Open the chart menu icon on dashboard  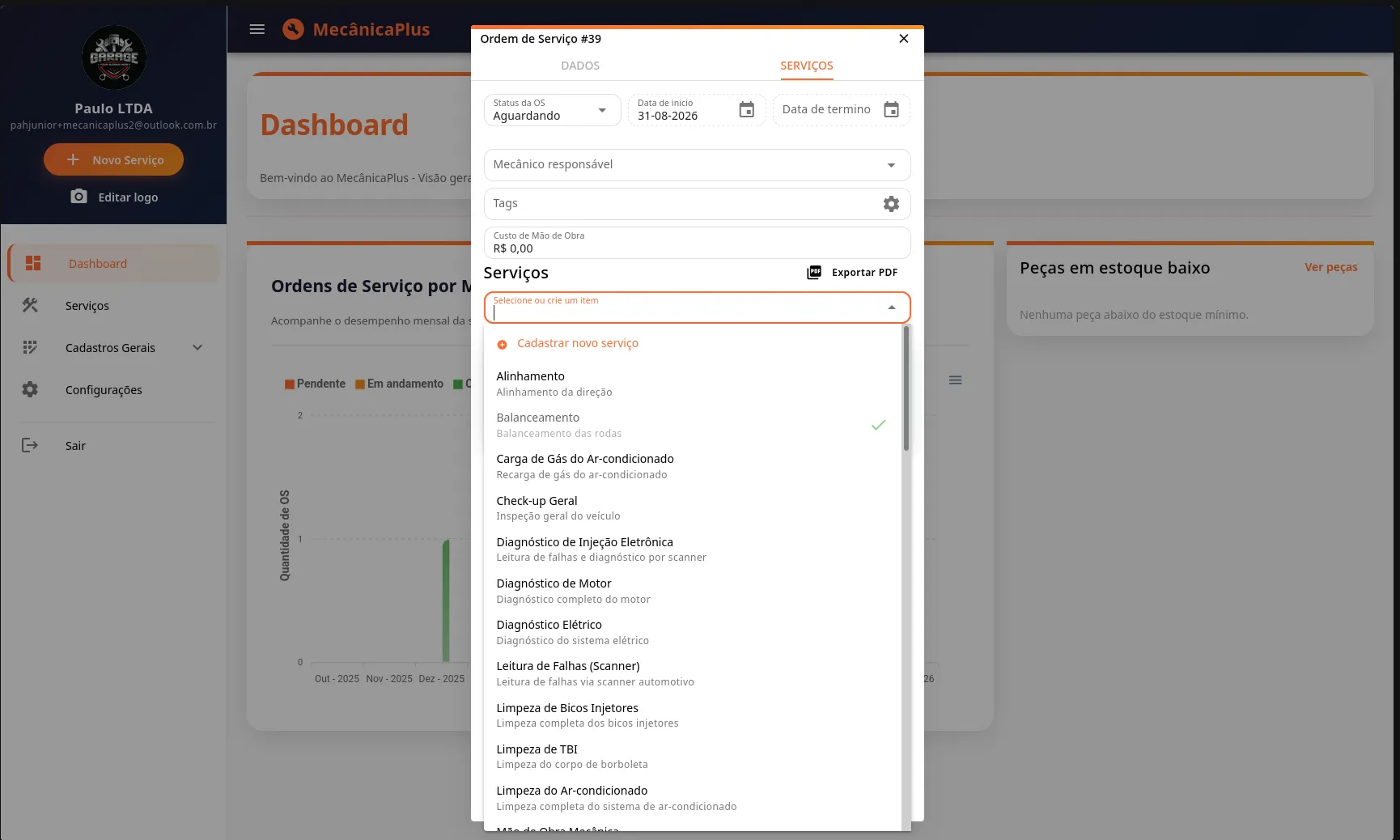tap(956, 380)
